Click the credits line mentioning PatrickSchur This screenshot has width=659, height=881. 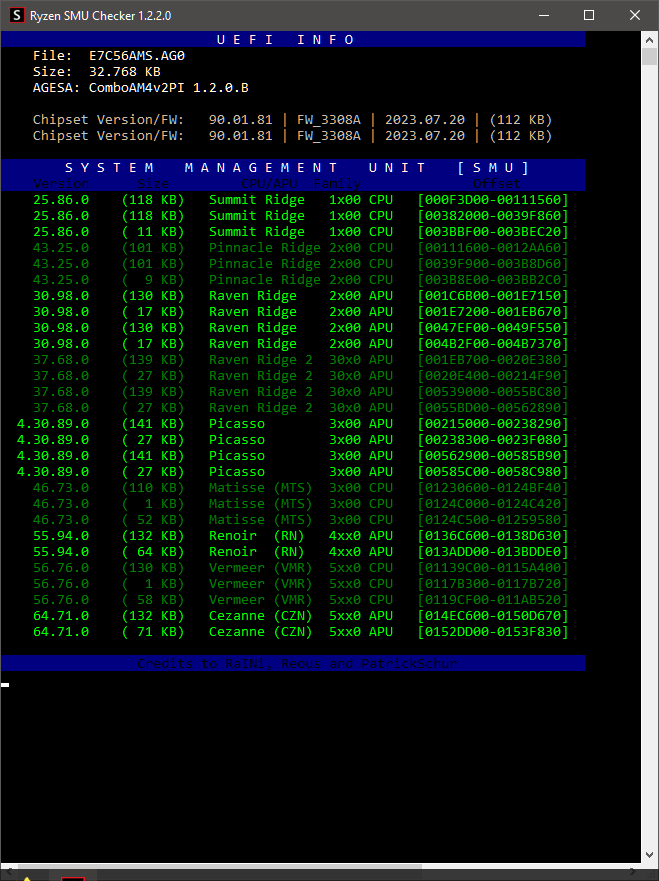297,664
